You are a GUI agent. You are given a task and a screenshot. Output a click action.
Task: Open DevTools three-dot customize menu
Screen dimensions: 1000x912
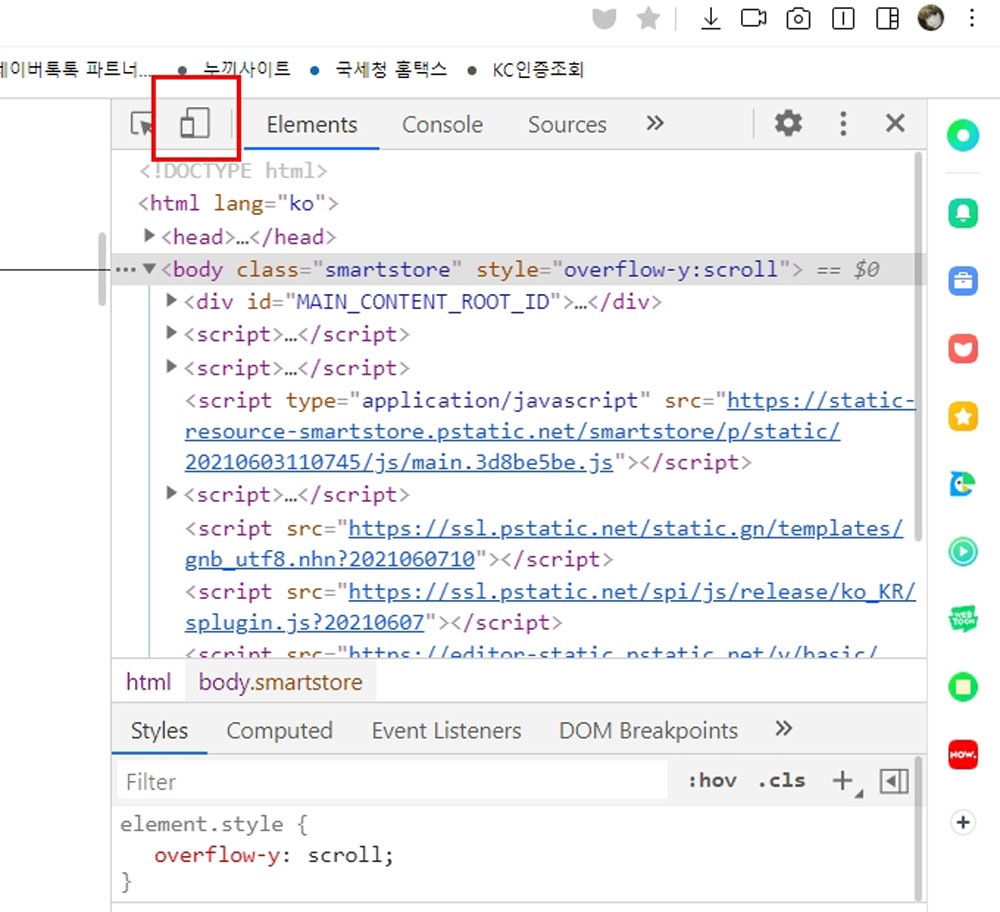coord(843,123)
